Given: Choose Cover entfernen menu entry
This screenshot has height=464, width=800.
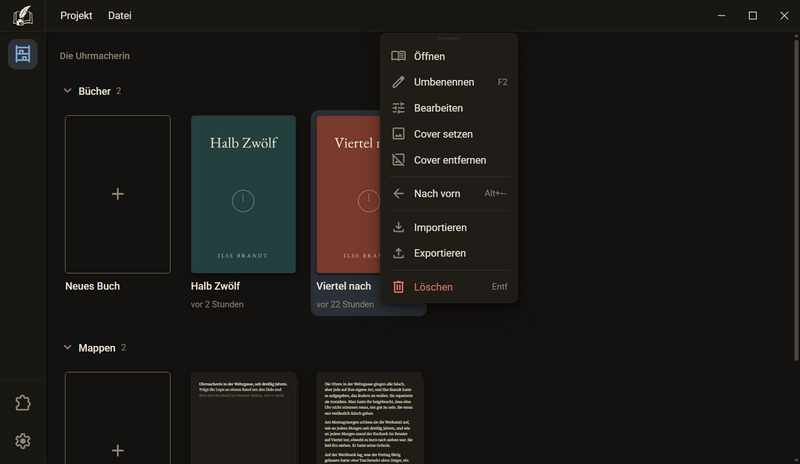Looking at the screenshot, I should (x=449, y=160).
